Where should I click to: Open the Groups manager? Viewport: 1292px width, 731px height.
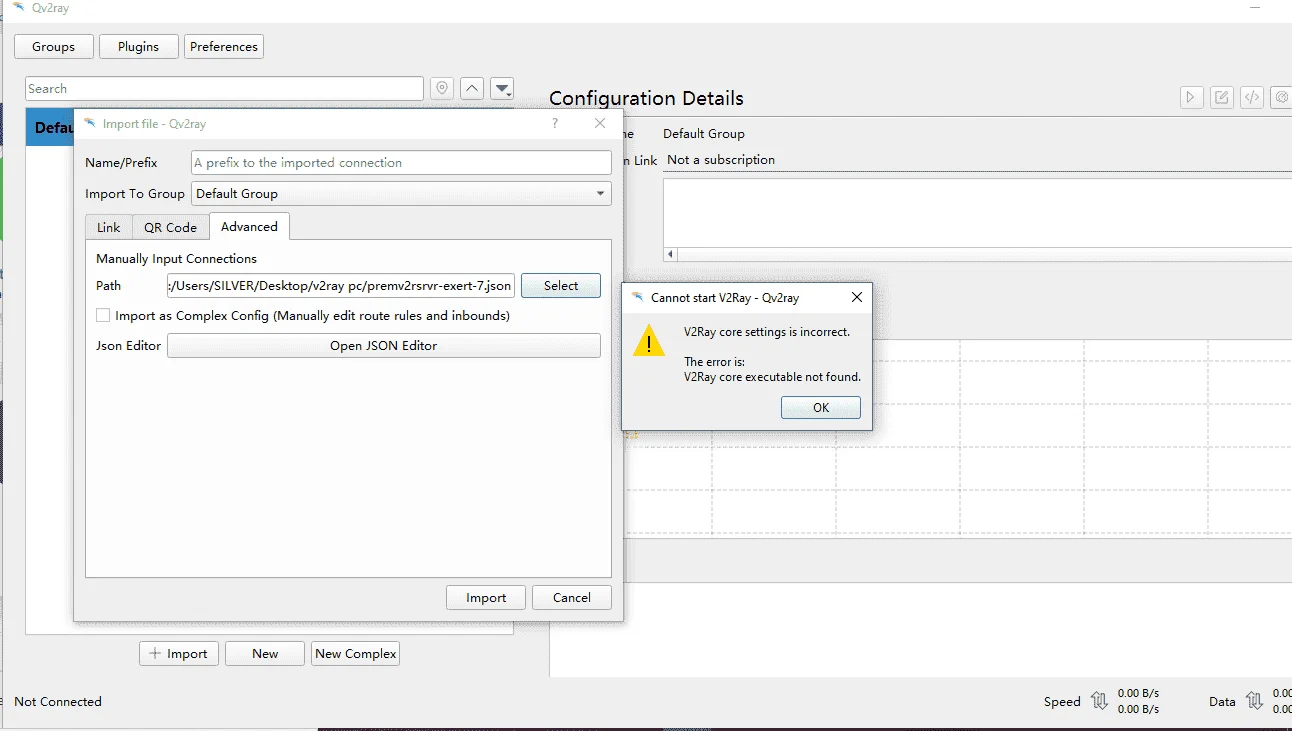pos(53,46)
